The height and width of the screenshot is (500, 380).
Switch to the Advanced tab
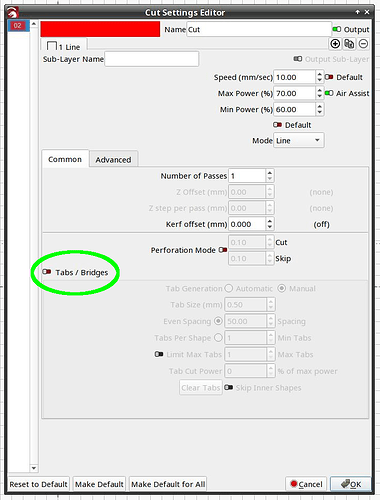pos(113,160)
